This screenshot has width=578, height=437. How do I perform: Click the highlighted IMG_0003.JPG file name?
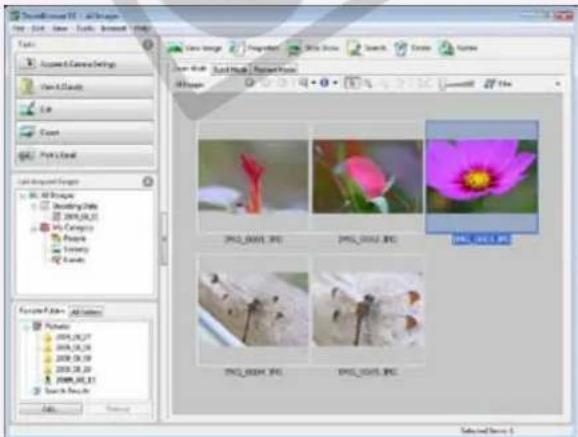click(x=481, y=240)
